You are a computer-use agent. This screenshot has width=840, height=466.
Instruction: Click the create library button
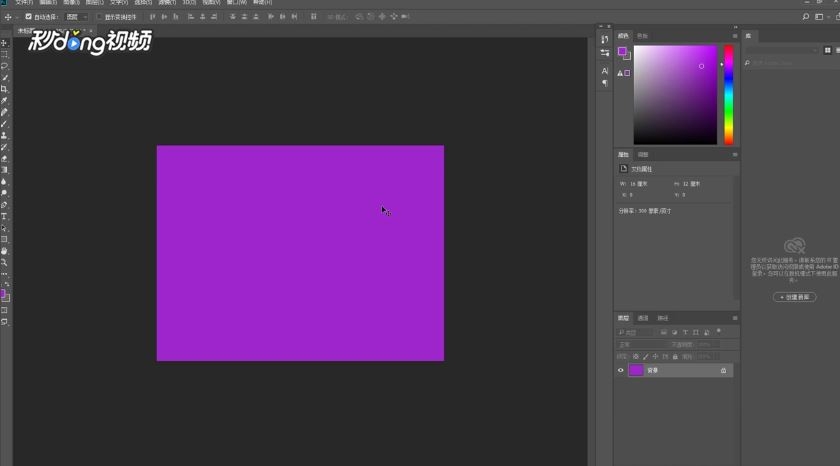[x=794, y=297]
